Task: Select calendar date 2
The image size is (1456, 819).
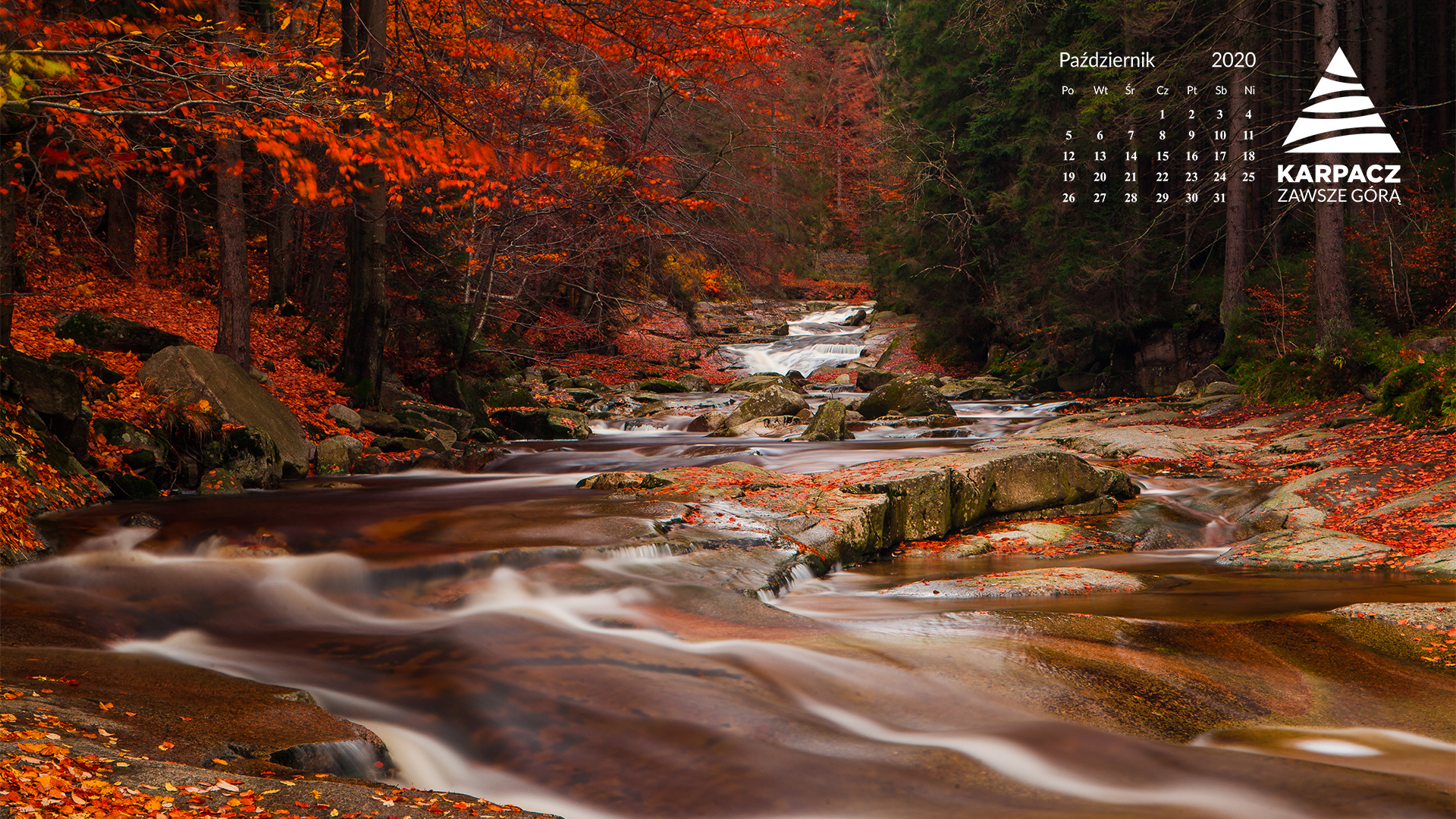Action: 1191,115
